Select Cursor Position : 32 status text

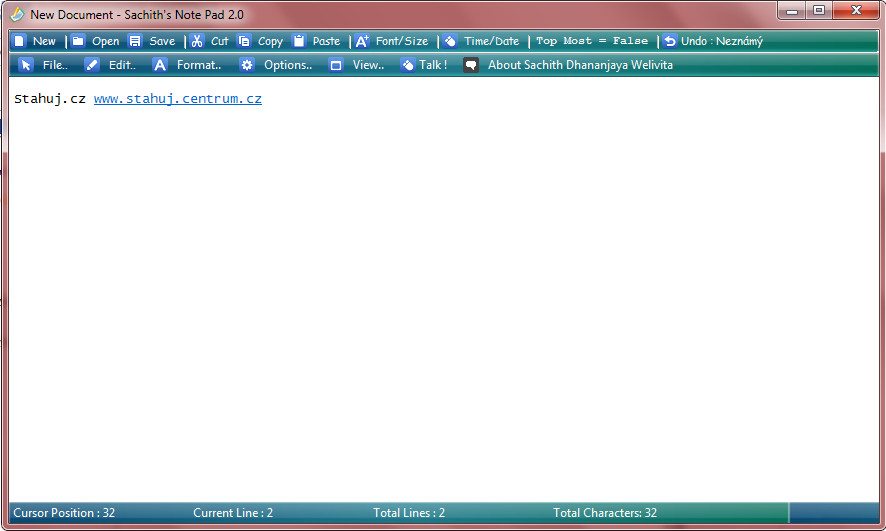(x=64, y=513)
